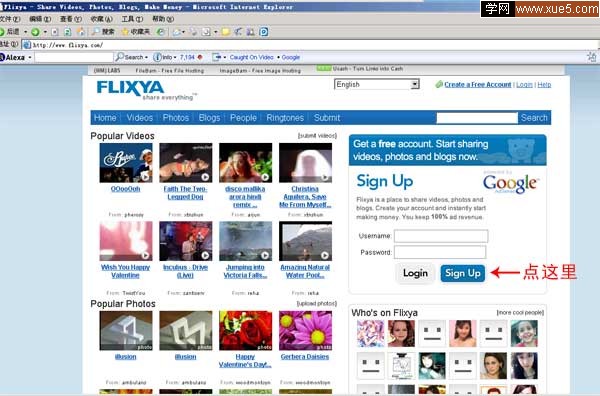This screenshot has height=396, width=600.
Task: Click the Login button in sign-up box
Action: tap(415, 273)
